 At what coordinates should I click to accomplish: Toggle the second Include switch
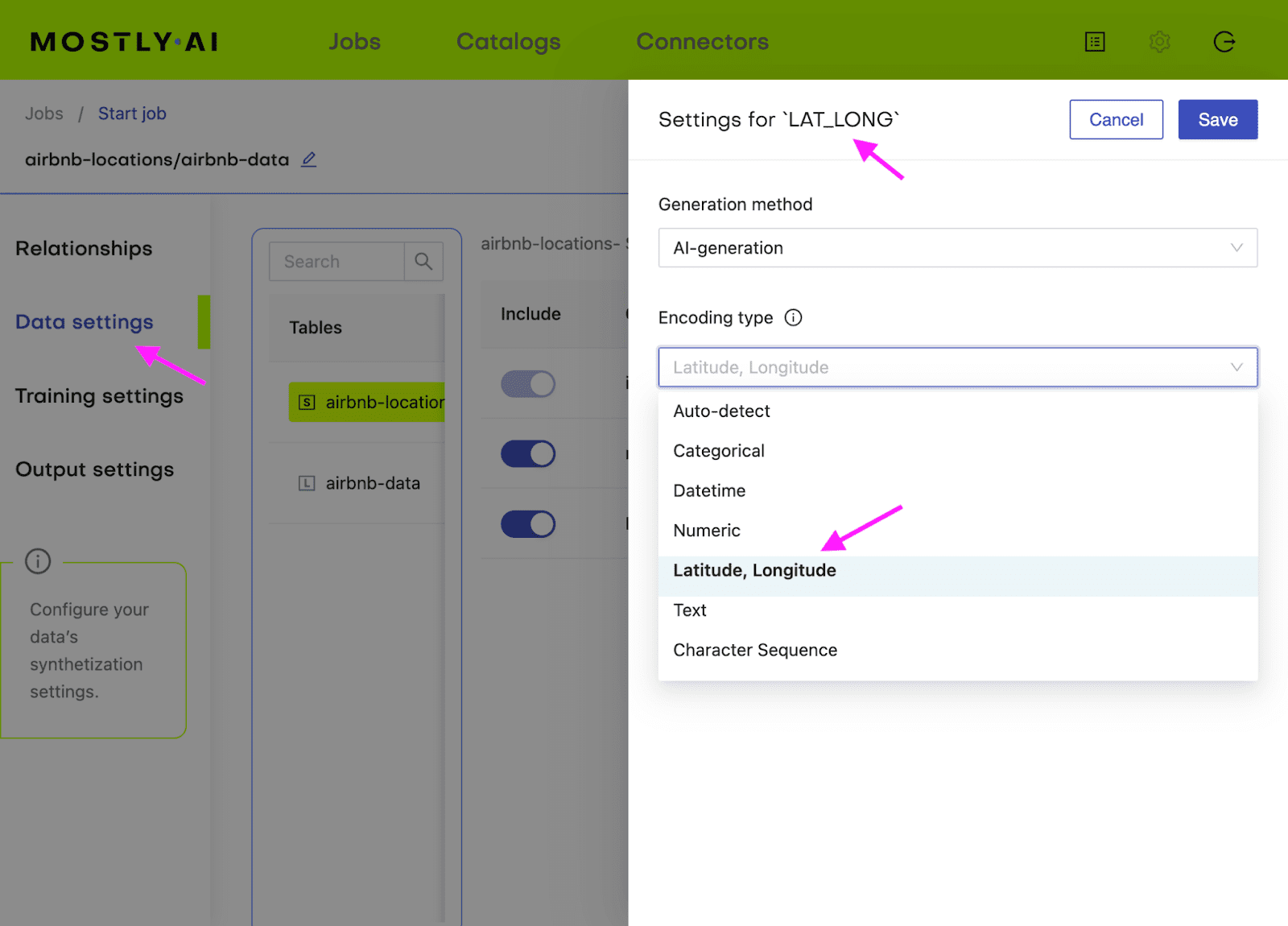(x=528, y=454)
